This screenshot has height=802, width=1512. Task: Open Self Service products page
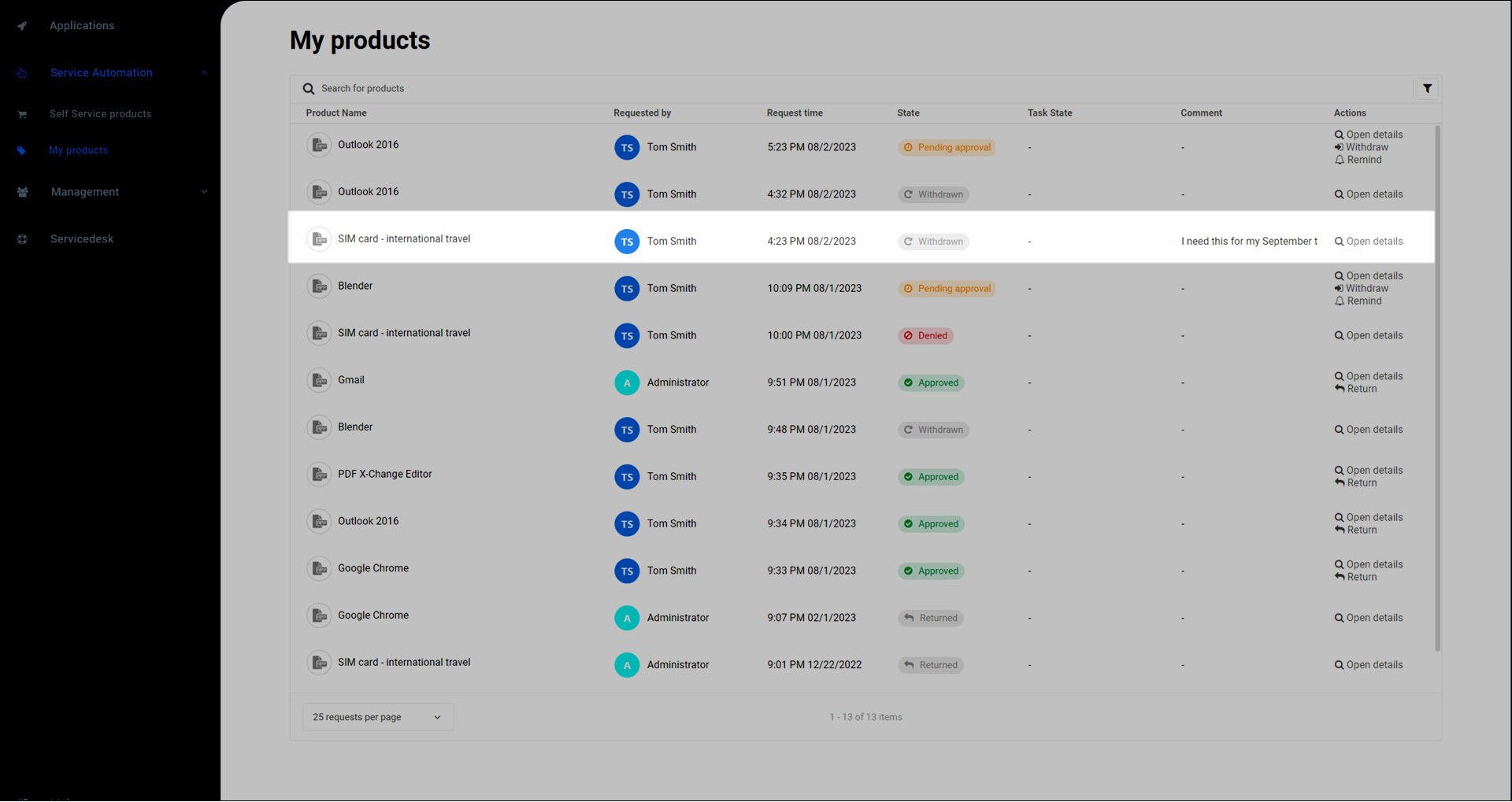point(100,114)
